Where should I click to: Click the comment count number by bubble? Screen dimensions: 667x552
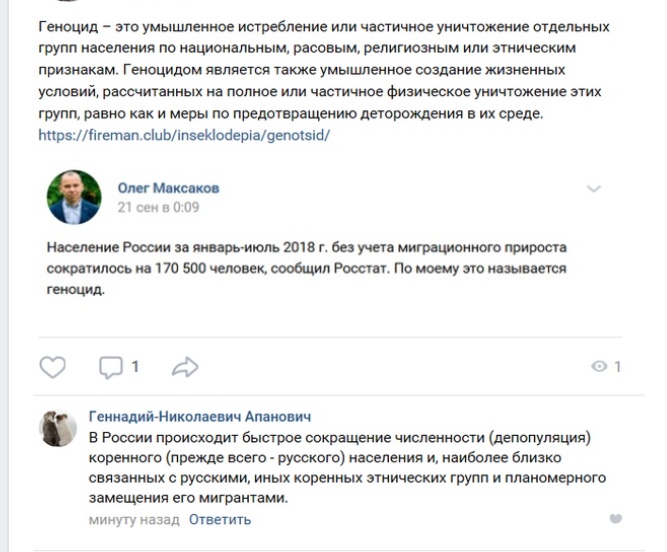135,367
